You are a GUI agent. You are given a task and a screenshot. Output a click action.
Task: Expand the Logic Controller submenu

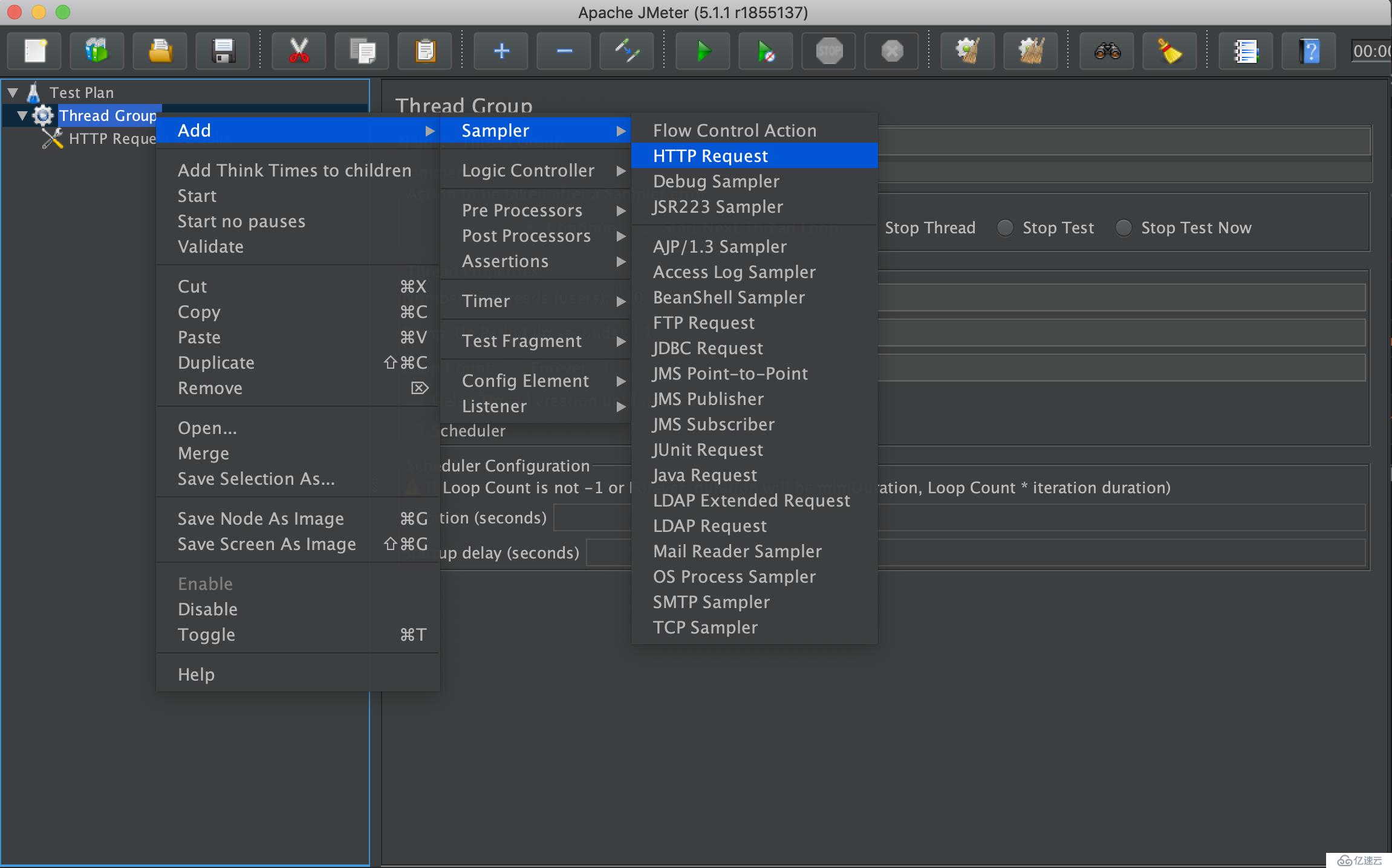coord(536,170)
